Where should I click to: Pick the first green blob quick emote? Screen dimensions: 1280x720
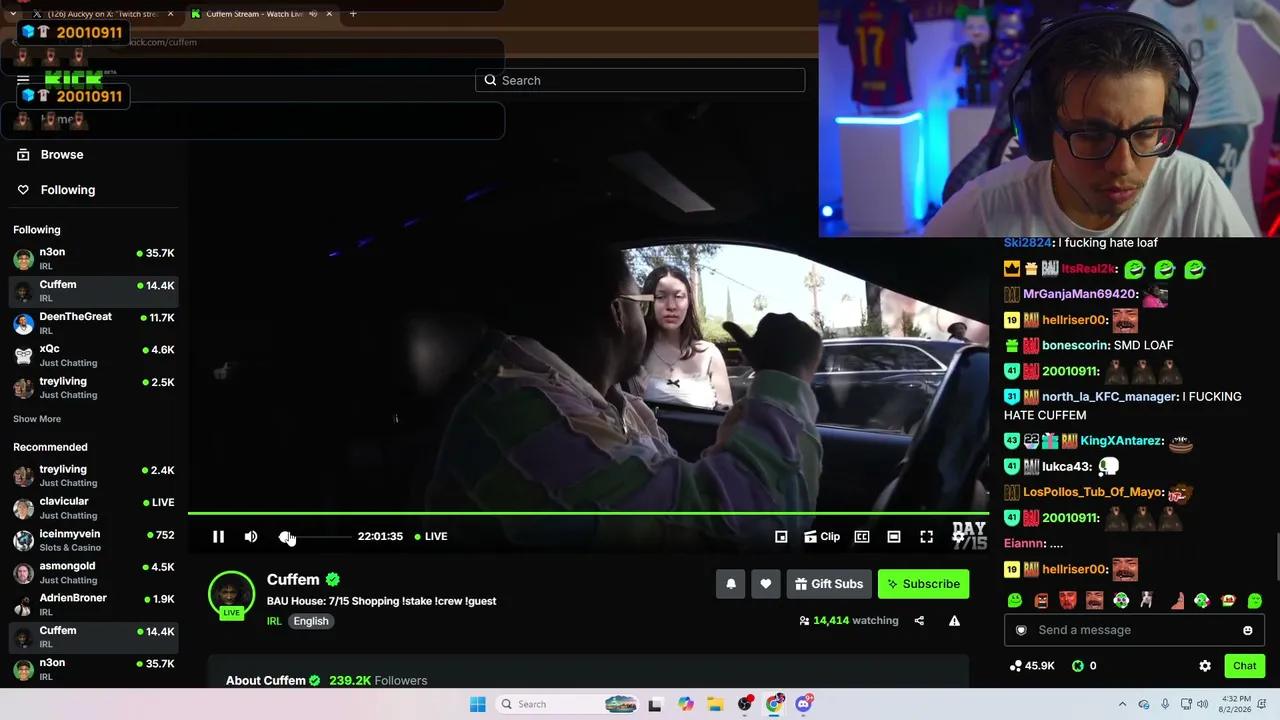pyautogui.click(x=1015, y=601)
